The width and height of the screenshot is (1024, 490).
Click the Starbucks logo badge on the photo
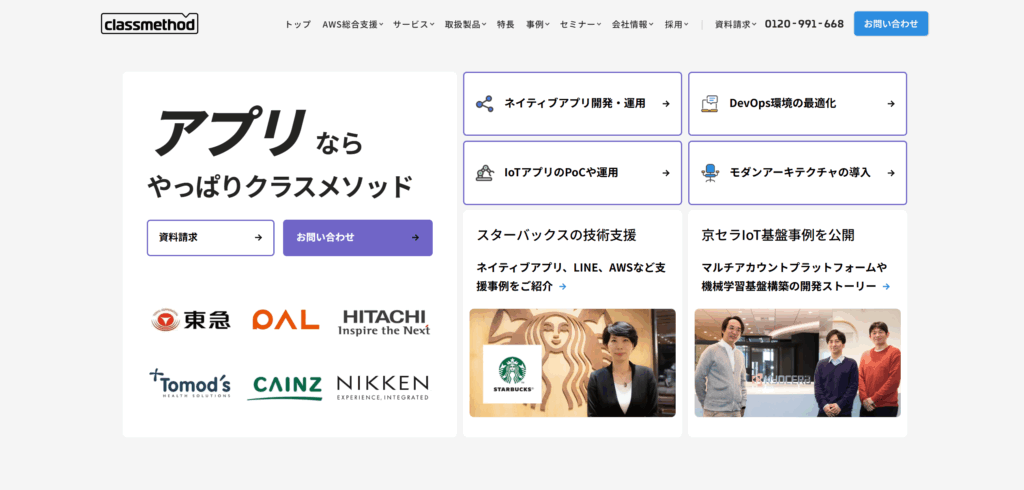point(512,374)
